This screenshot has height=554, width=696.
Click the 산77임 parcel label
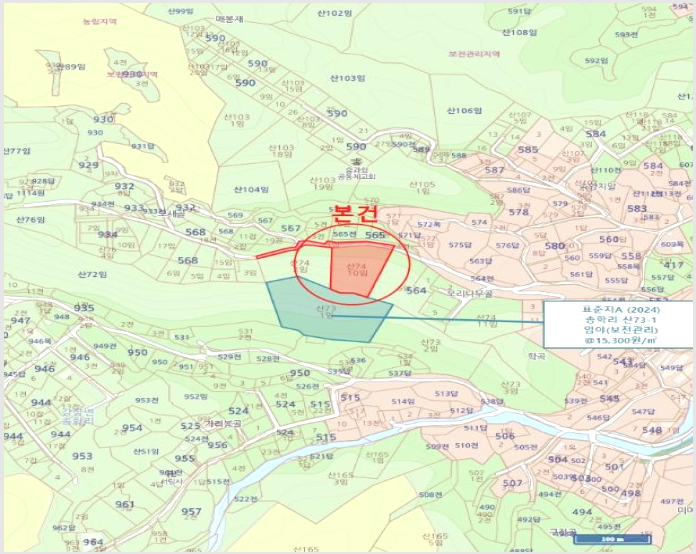[x=18, y=151]
